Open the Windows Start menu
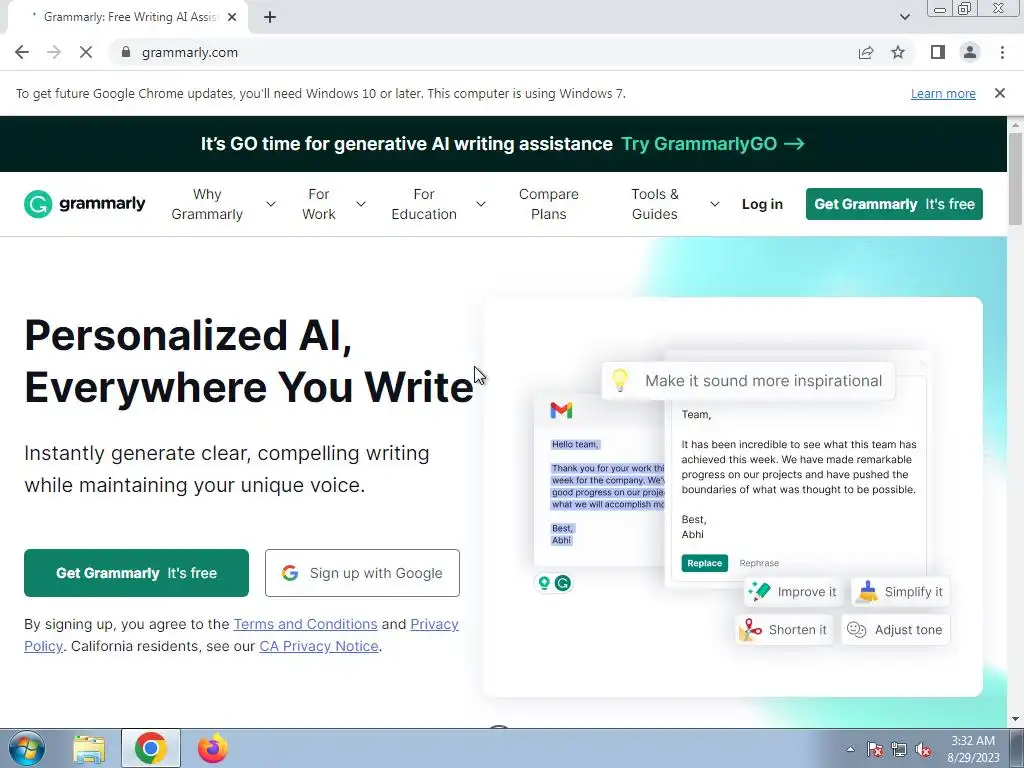This screenshot has height=768, width=1024. [x=27, y=748]
